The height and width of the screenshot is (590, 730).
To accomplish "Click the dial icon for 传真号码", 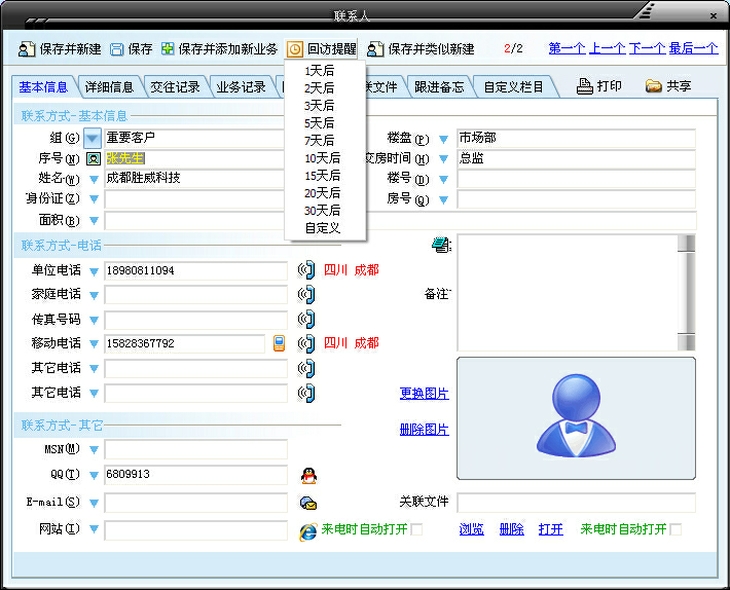I will pyautogui.click(x=307, y=319).
